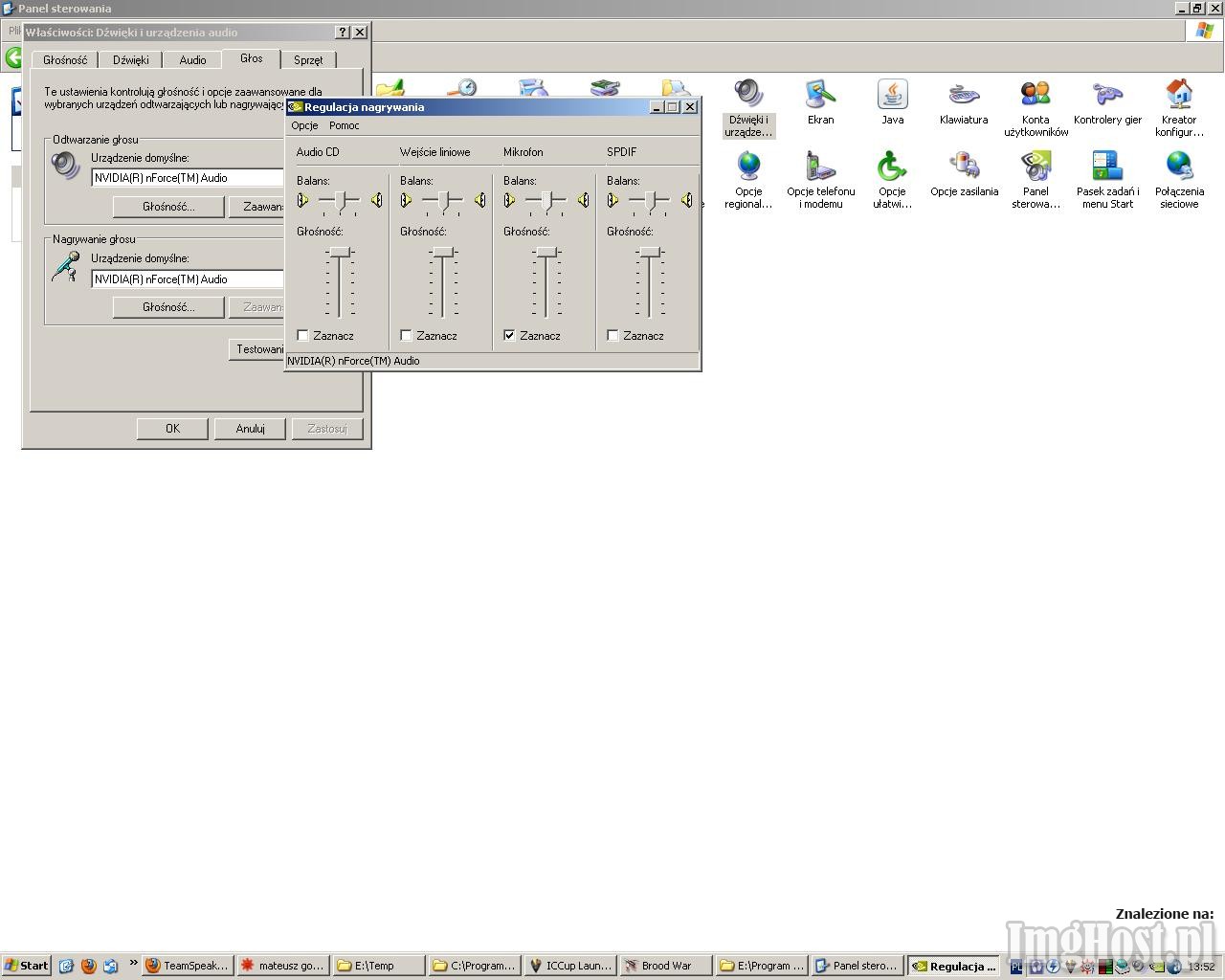Click the Start button
Viewport: 1225px width, 980px height.
[26, 966]
